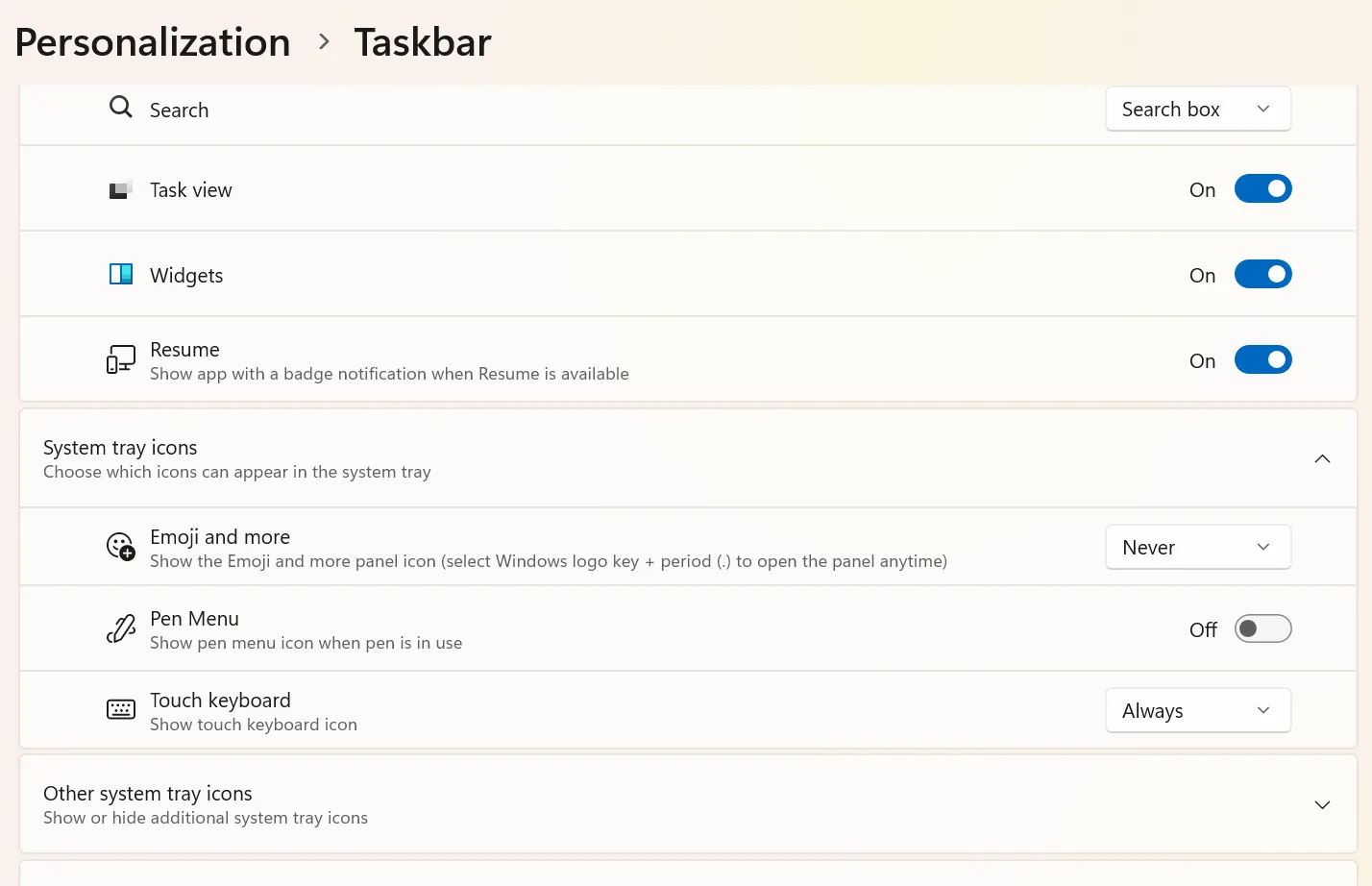Collapse the System tray icons section

pos(1322,459)
